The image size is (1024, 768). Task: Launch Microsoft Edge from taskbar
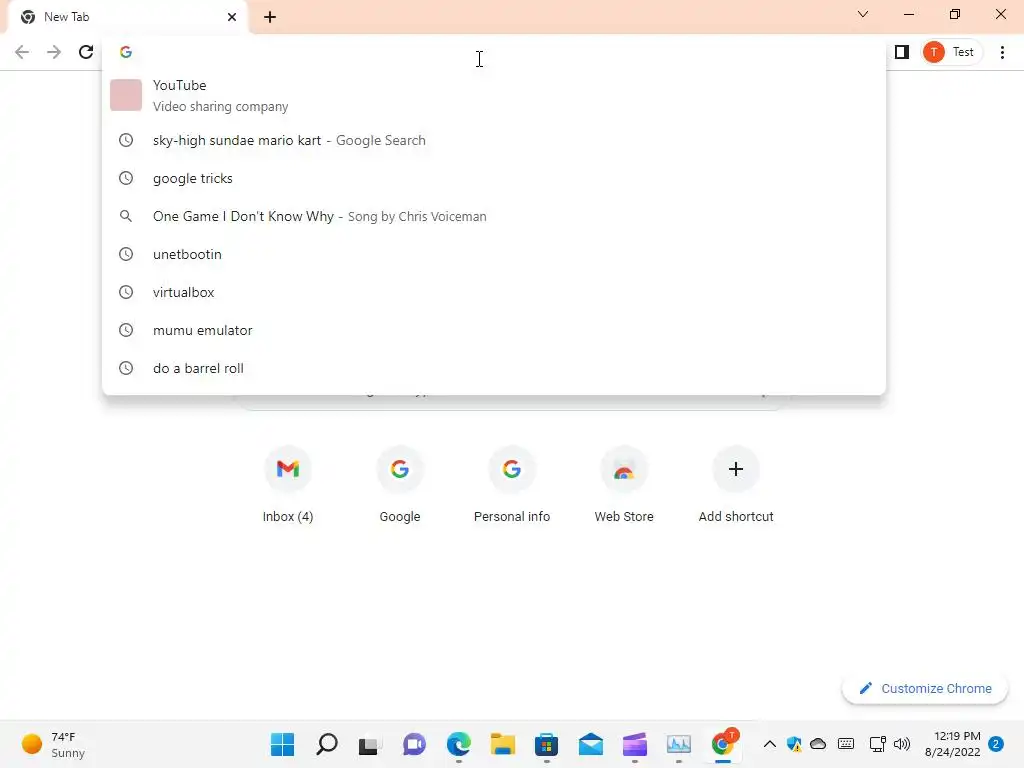pyautogui.click(x=458, y=744)
